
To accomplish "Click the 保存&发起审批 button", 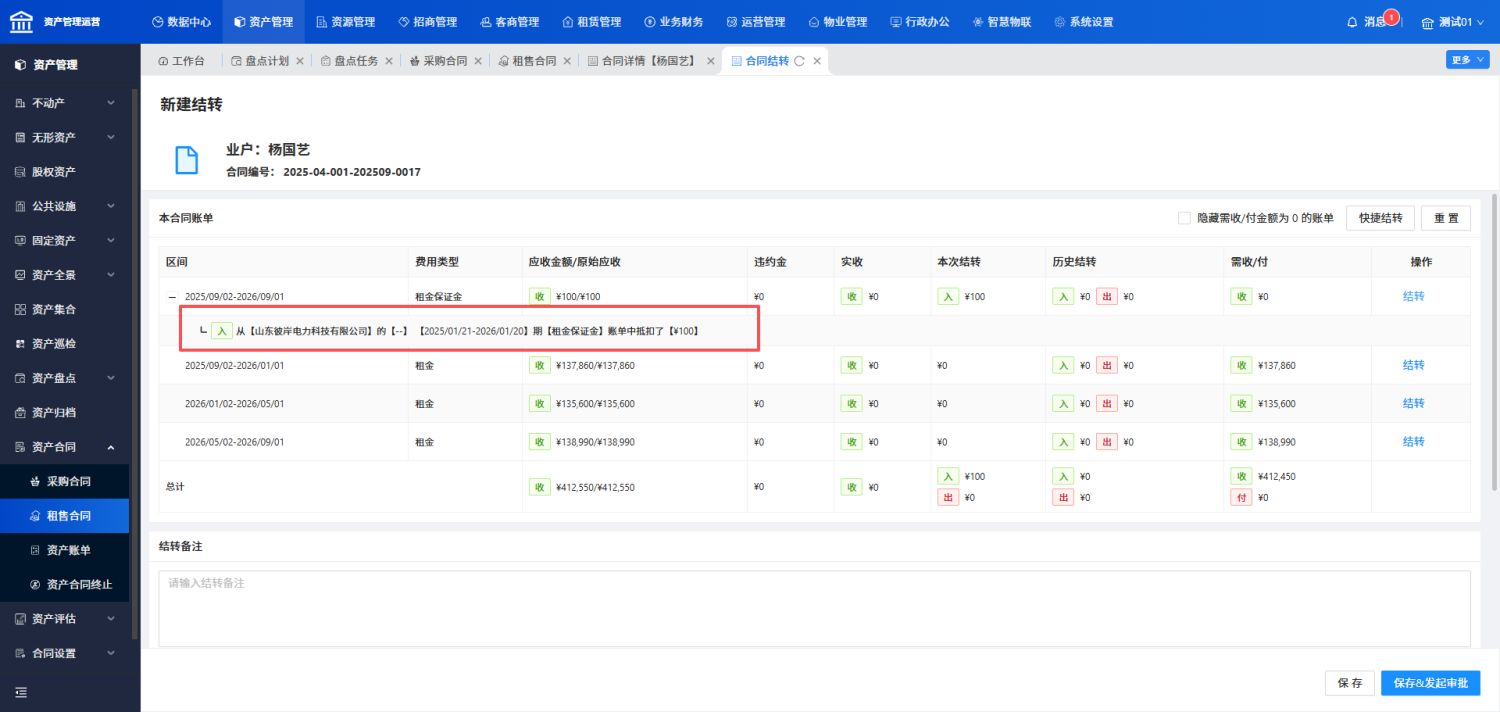I will click(x=1430, y=683).
